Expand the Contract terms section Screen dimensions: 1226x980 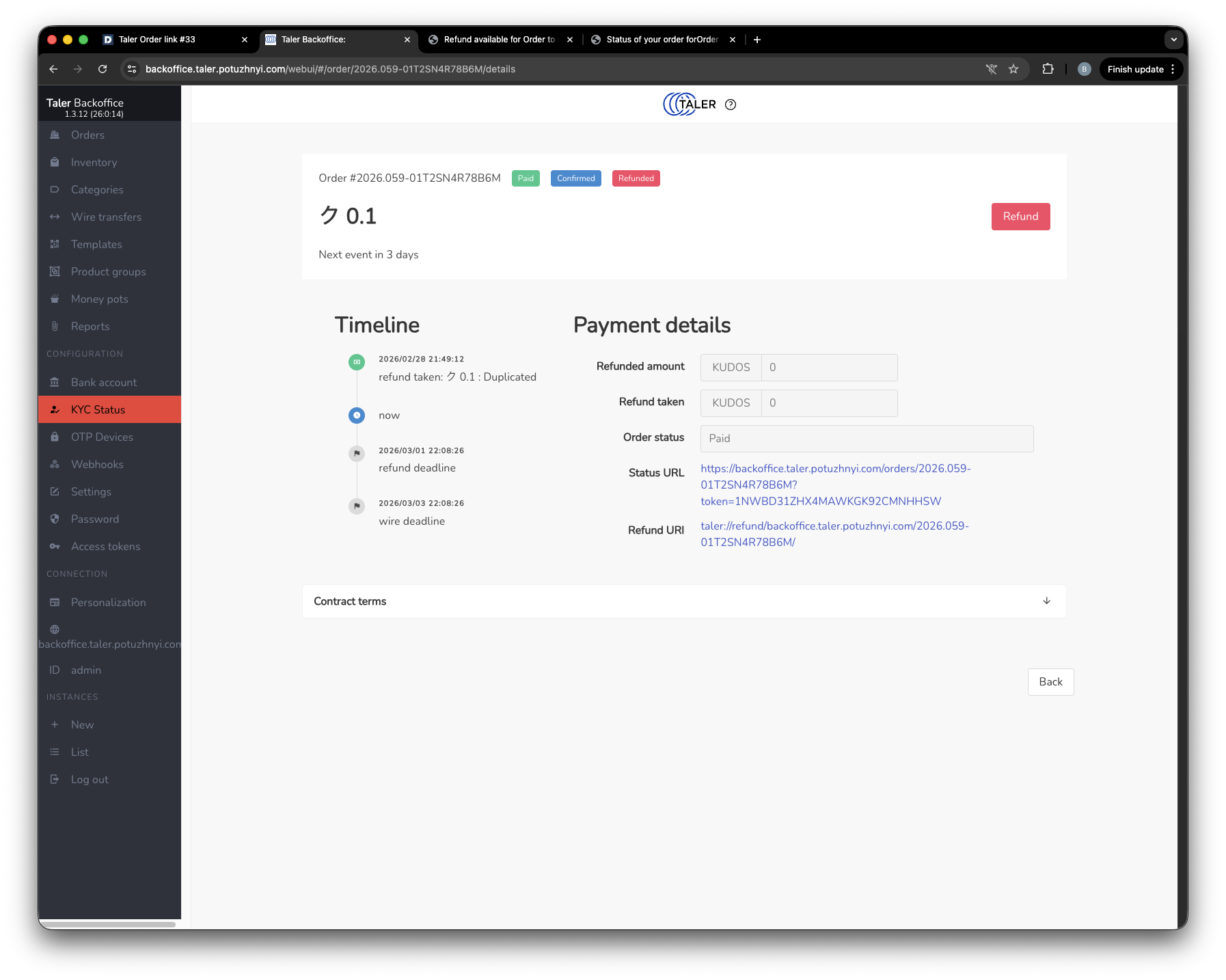click(1046, 601)
